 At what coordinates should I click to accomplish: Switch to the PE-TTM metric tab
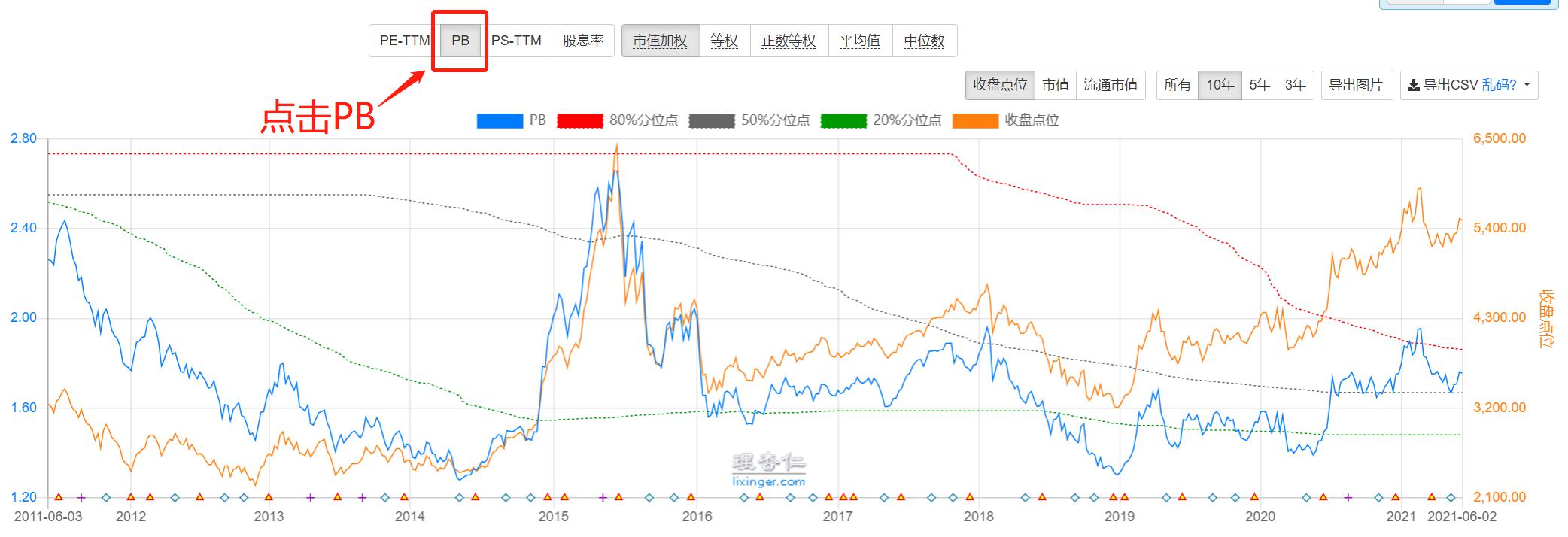click(x=404, y=41)
